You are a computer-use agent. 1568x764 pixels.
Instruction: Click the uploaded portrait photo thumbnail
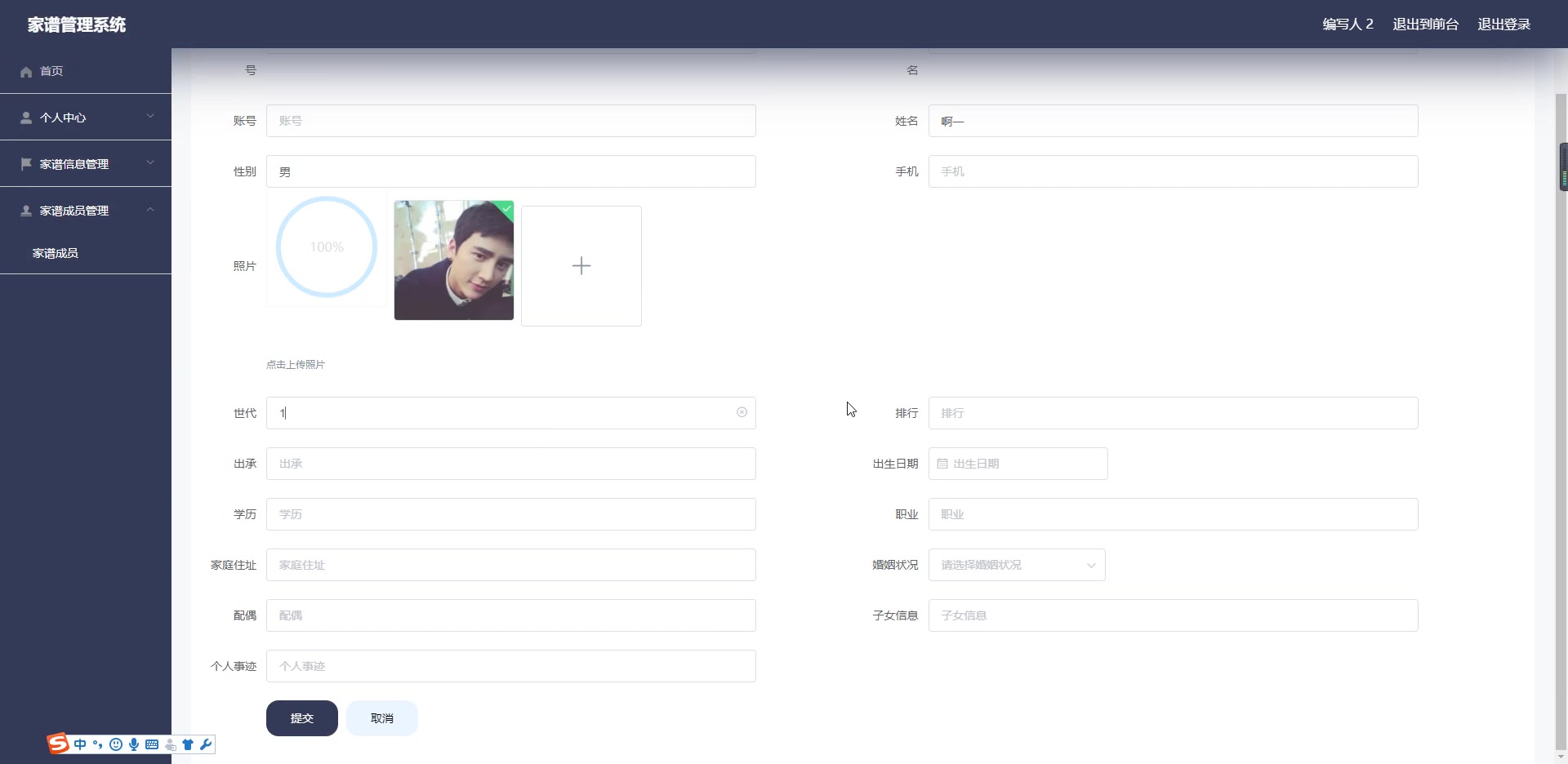pyautogui.click(x=454, y=260)
